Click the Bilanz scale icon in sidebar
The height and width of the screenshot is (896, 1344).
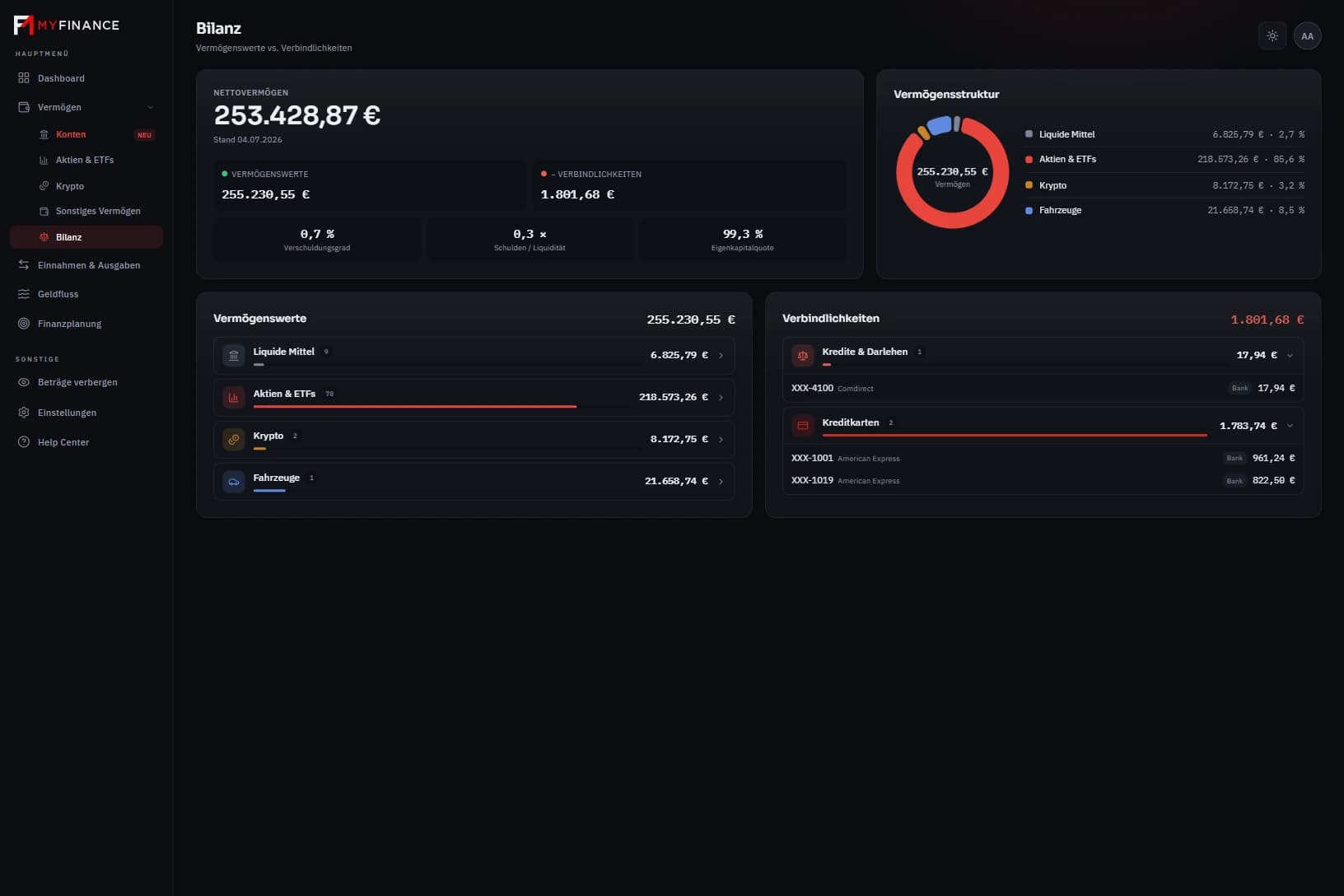point(44,237)
